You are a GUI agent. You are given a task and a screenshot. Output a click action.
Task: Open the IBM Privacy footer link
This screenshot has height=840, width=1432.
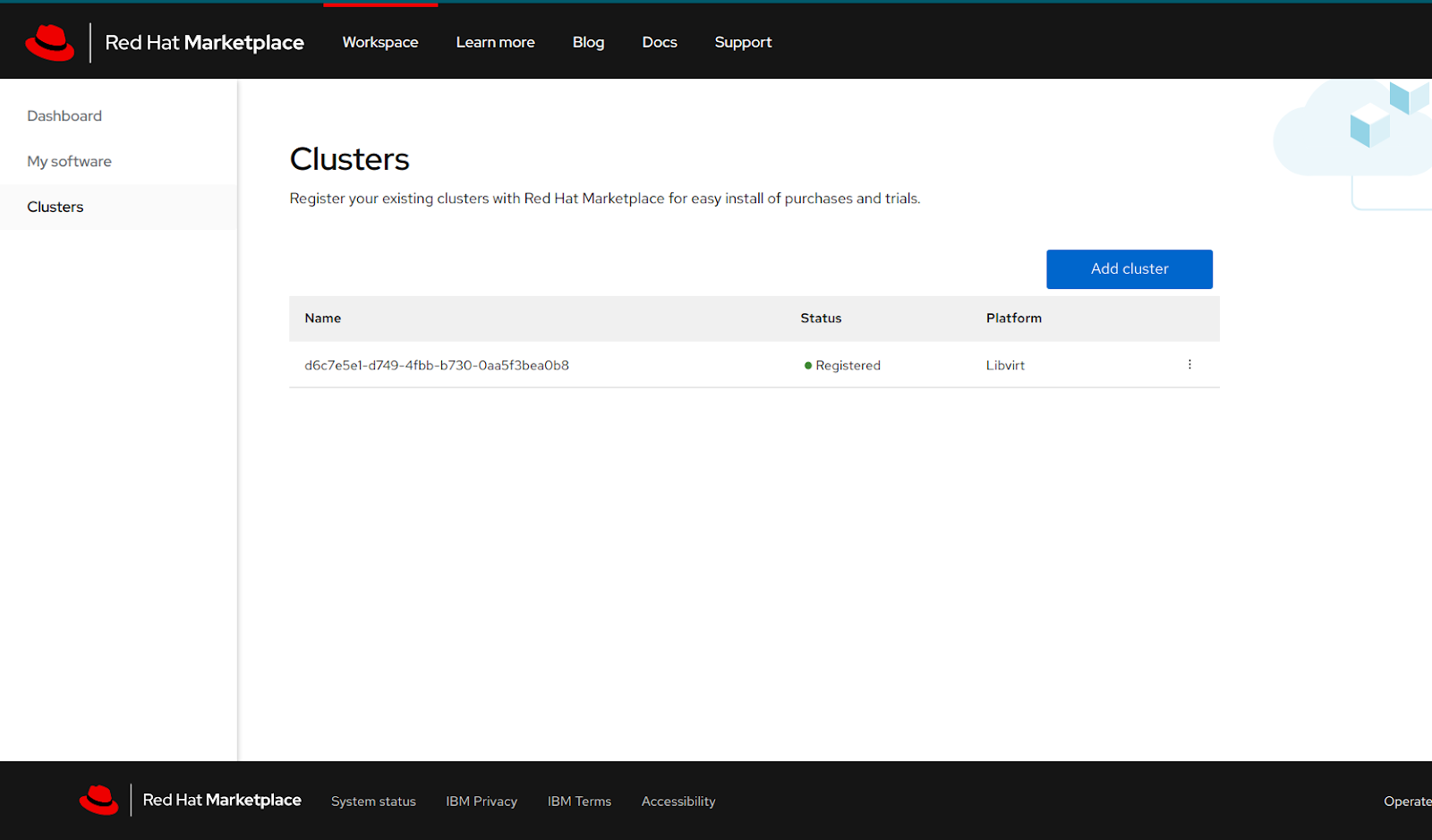482,802
